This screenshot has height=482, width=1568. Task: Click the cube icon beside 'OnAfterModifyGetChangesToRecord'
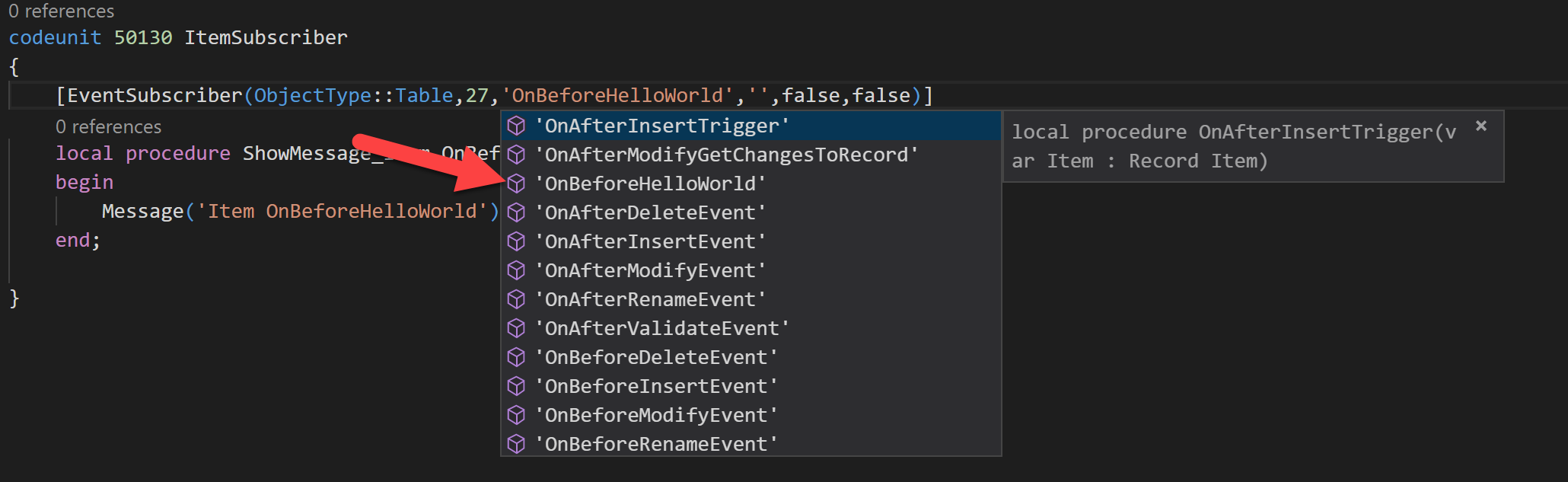(517, 154)
